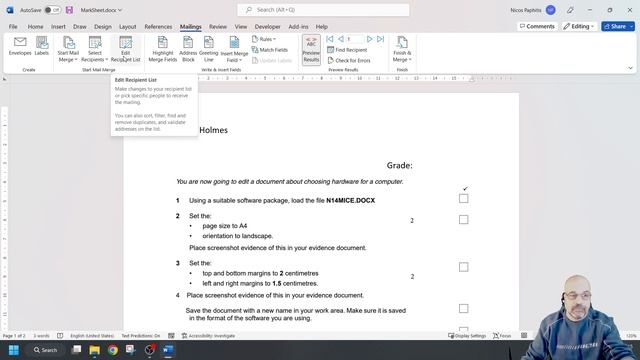Check the box beside Save the document

(463, 309)
